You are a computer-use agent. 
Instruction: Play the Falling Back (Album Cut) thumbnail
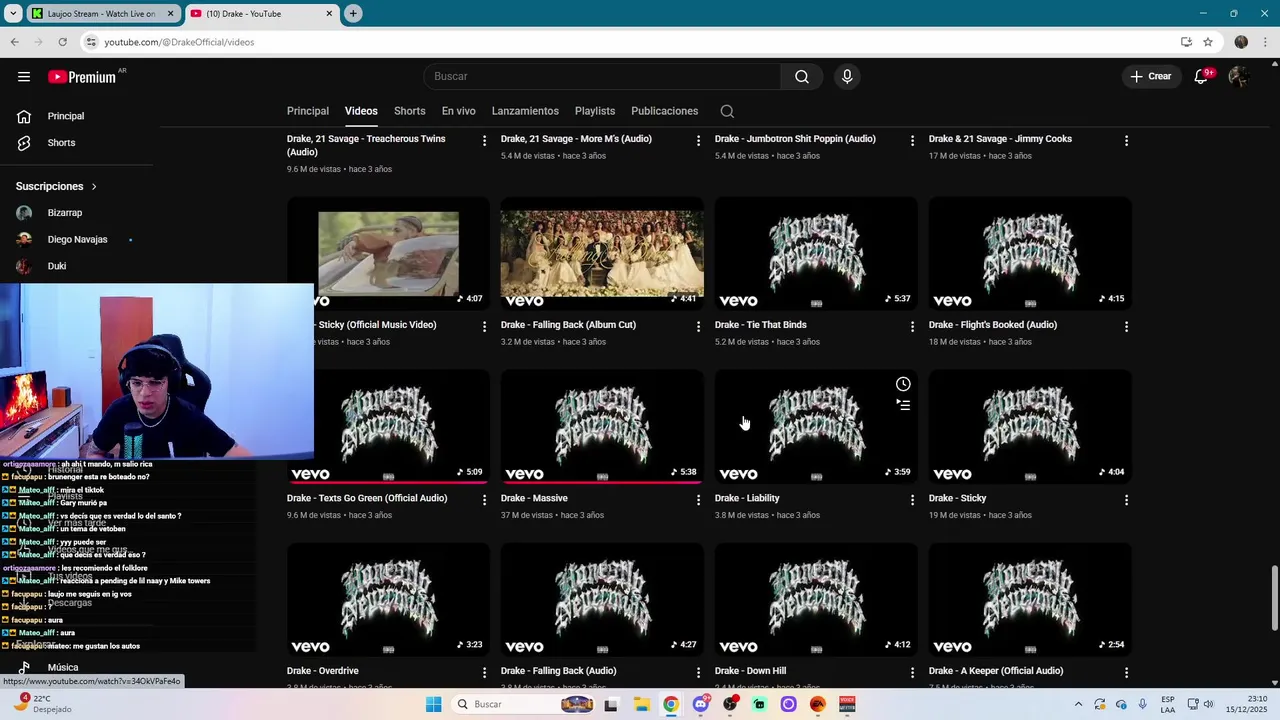coord(602,254)
